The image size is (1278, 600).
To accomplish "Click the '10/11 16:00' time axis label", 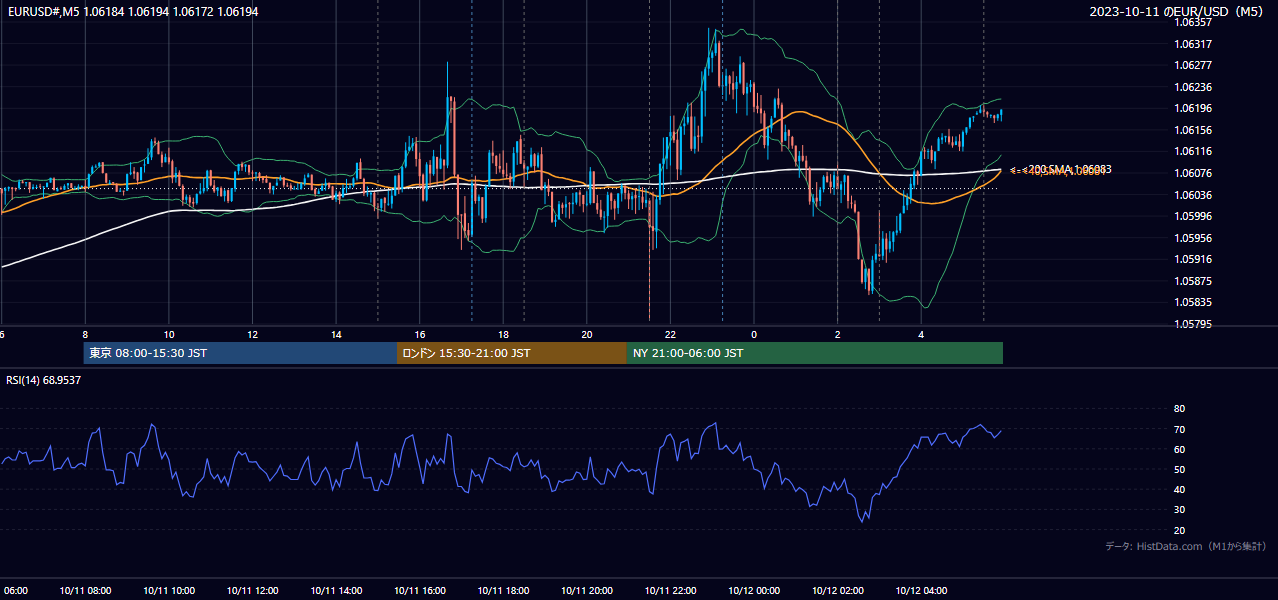I will [x=420, y=590].
